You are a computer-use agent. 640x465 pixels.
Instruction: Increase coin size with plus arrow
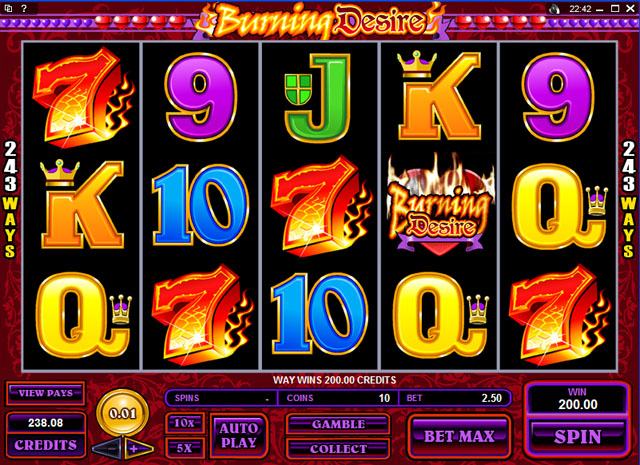139,449
